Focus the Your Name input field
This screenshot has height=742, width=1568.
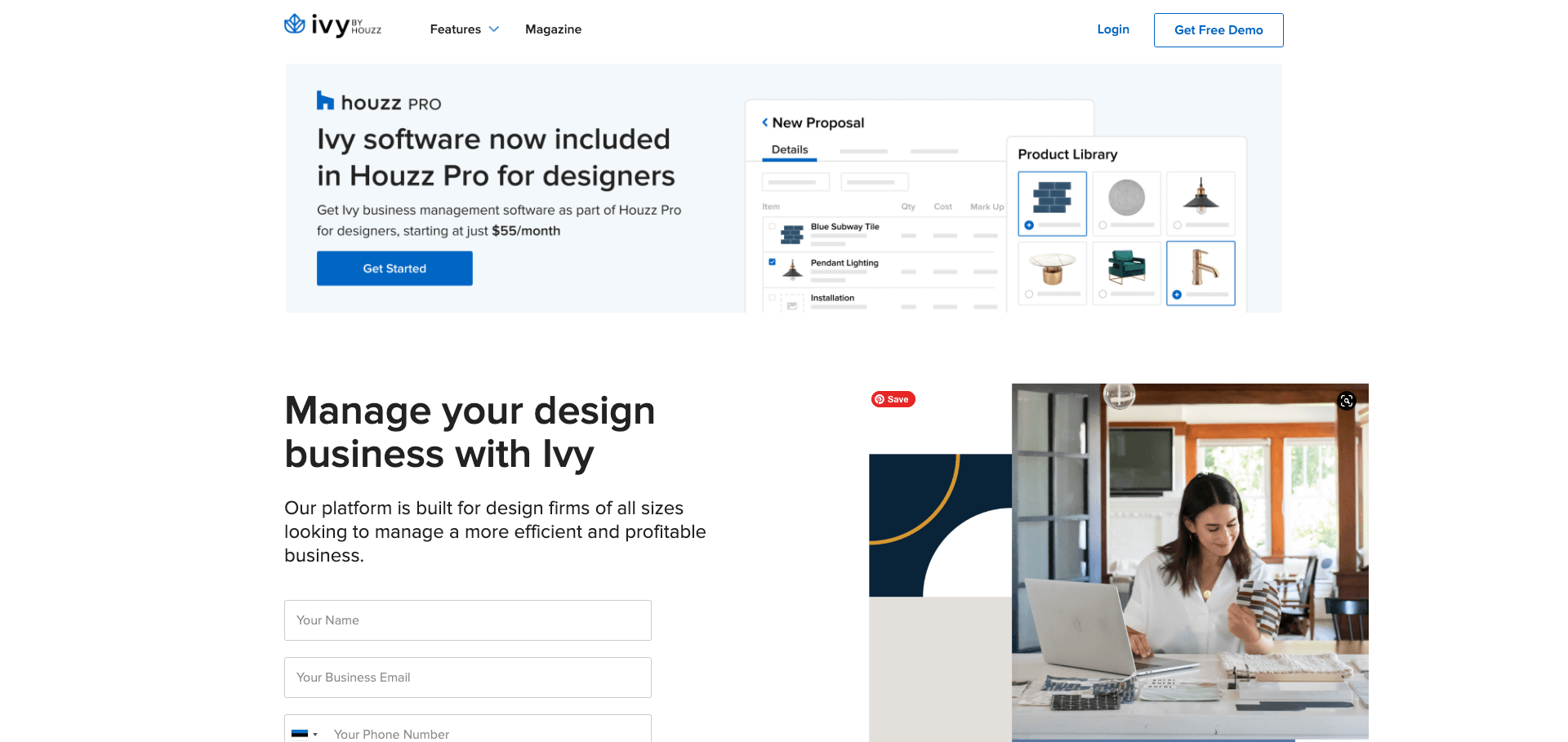click(x=468, y=620)
